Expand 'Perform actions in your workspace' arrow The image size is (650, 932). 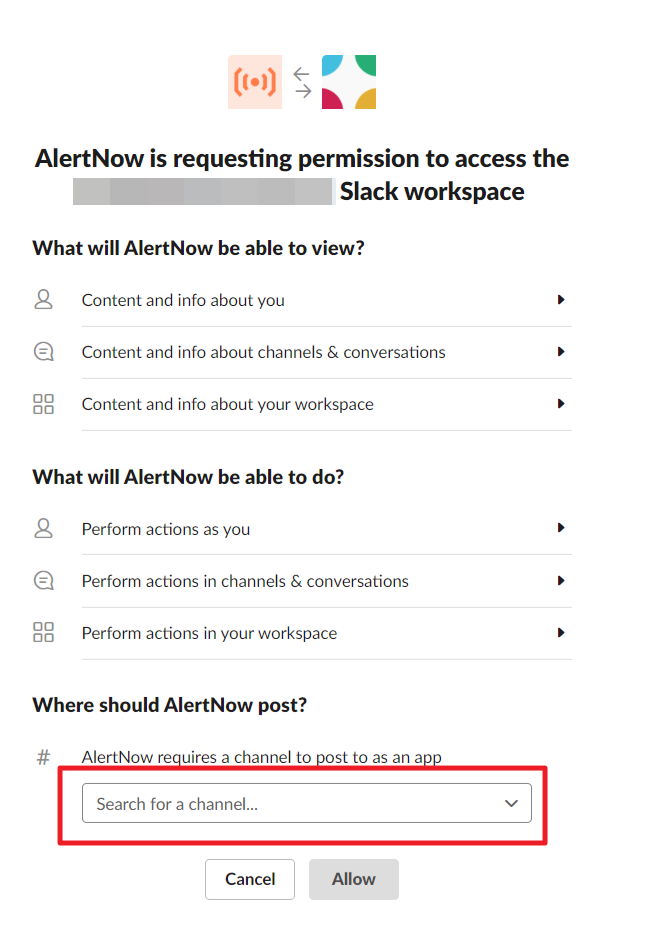click(561, 633)
